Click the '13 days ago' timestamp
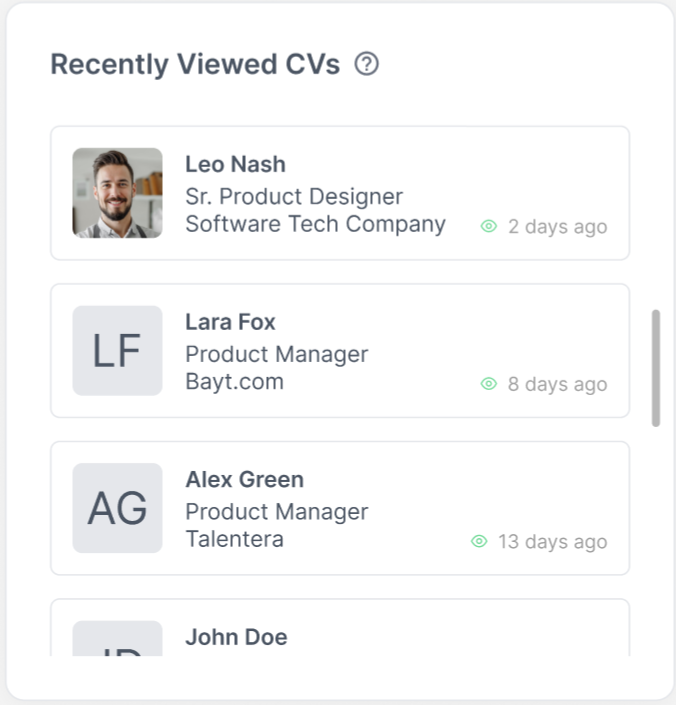This screenshot has width=676, height=705. pos(552,542)
